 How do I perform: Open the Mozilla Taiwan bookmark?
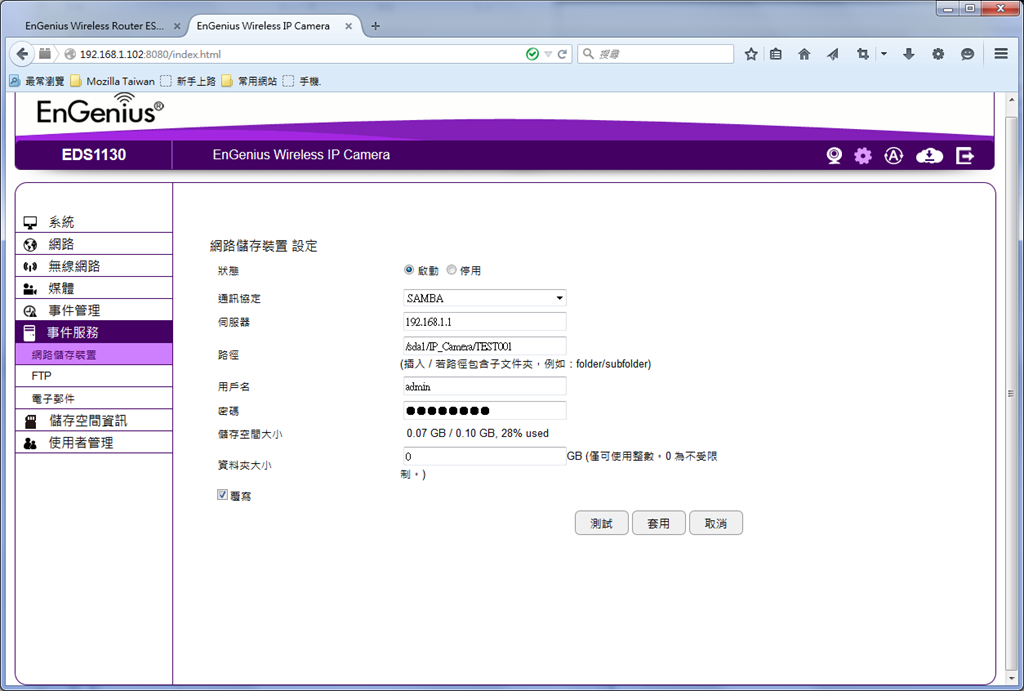pos(113,81)
